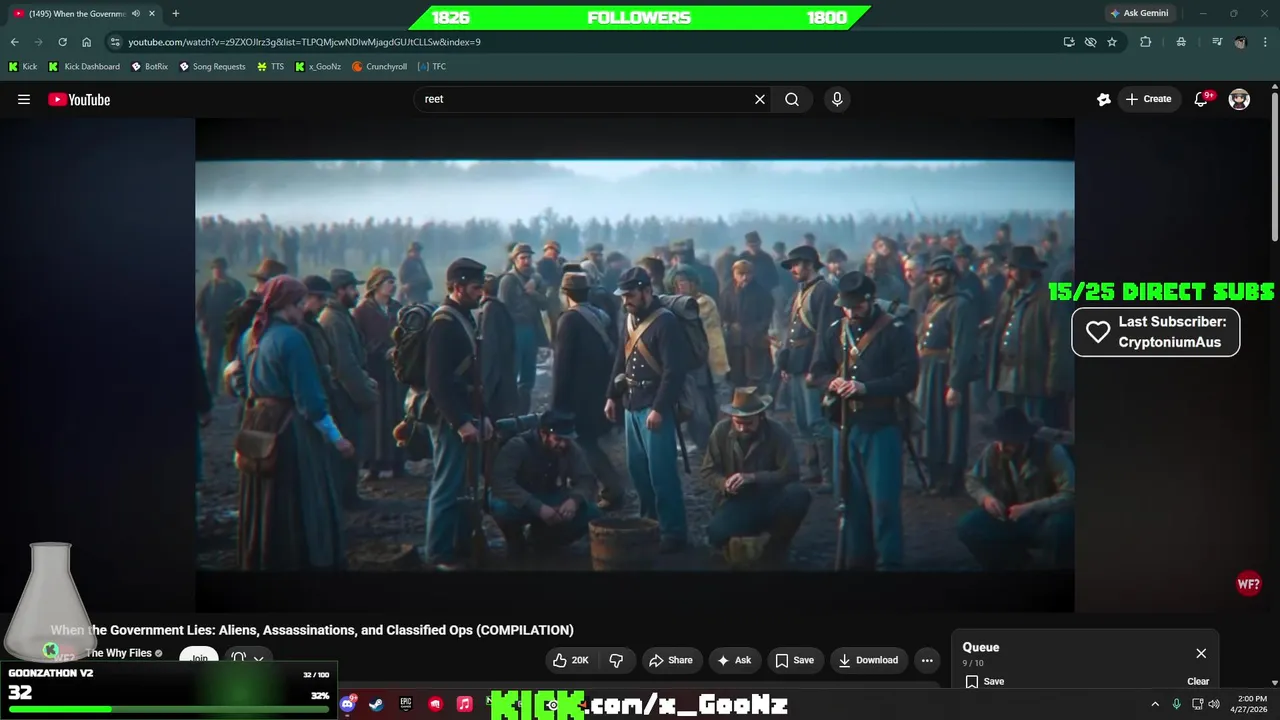The width and height of the screenshot is (1280, 720).
Task: Submit search with magnifier button
Action: click(x=792, y=99)
